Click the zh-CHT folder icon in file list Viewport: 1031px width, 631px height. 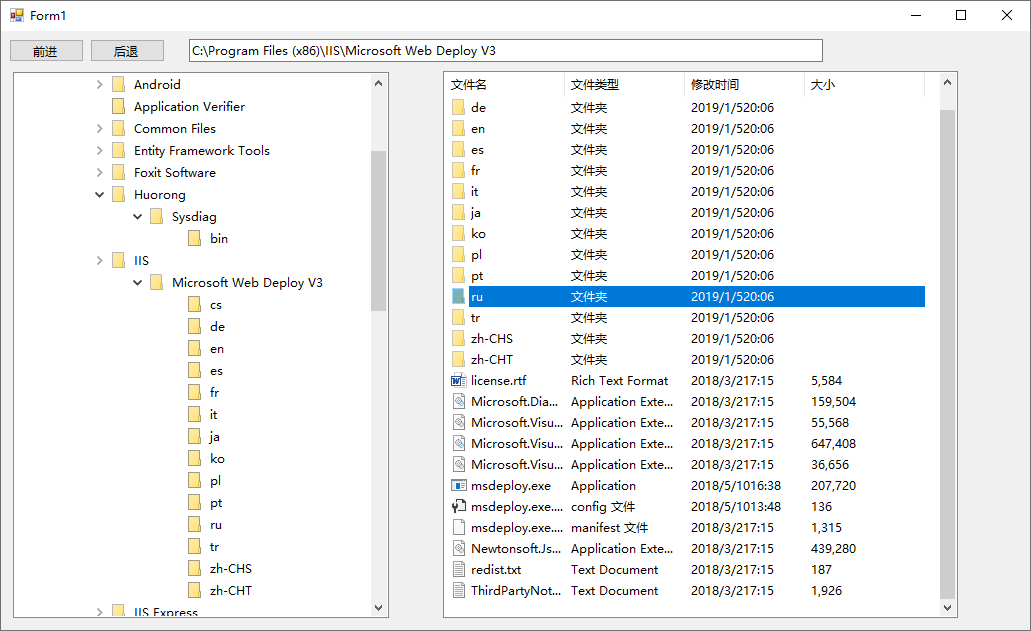tap(458, 360)
